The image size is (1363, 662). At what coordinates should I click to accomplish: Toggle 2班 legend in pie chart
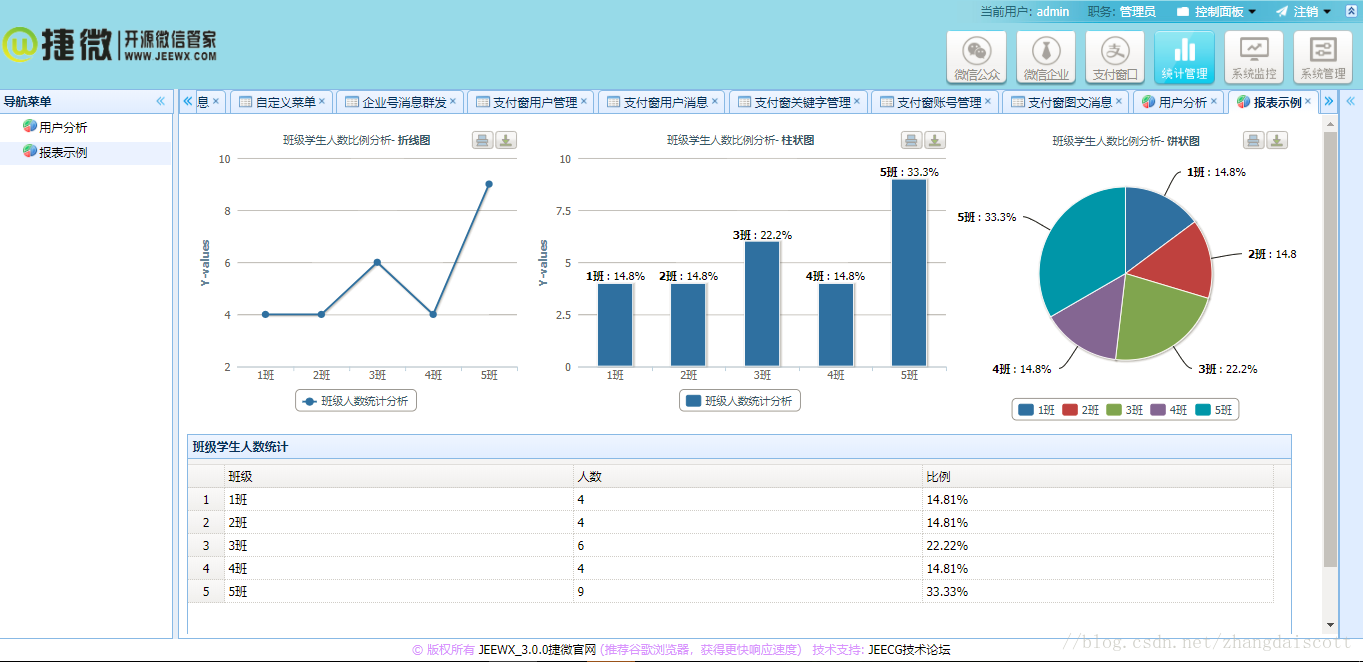(x=1080, y=409)
